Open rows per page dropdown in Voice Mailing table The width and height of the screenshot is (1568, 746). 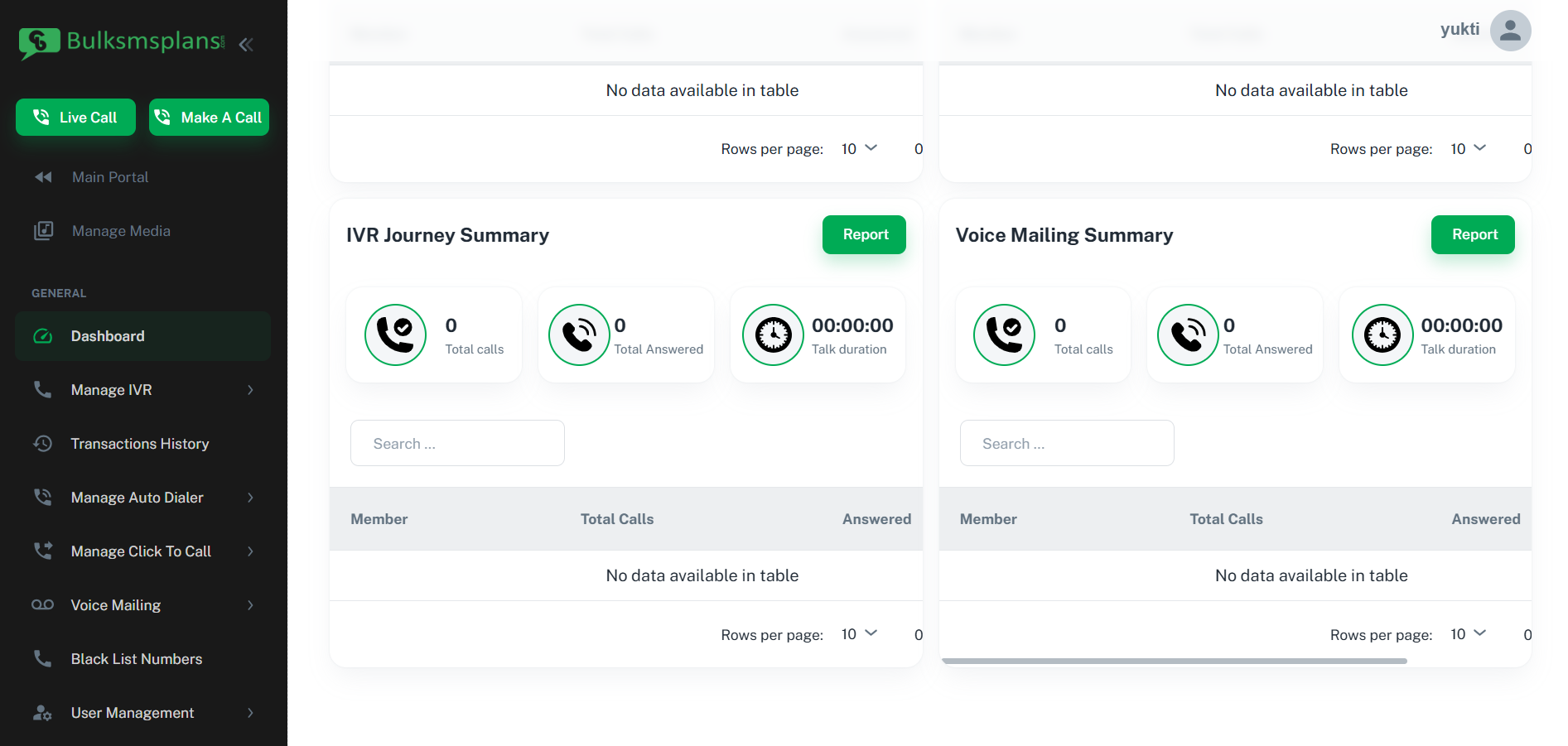click(1468, 634)
